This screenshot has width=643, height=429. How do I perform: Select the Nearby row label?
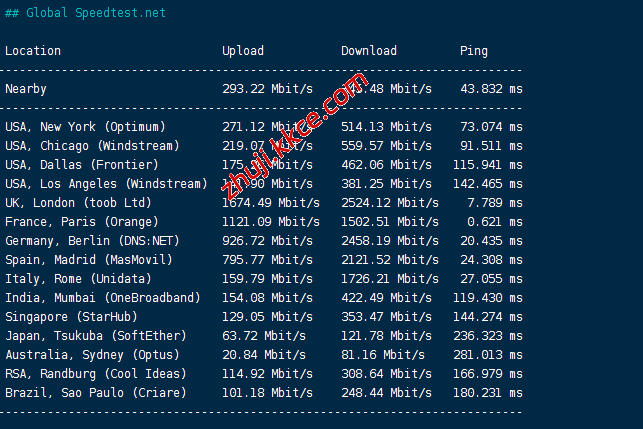tap(26, 89)
